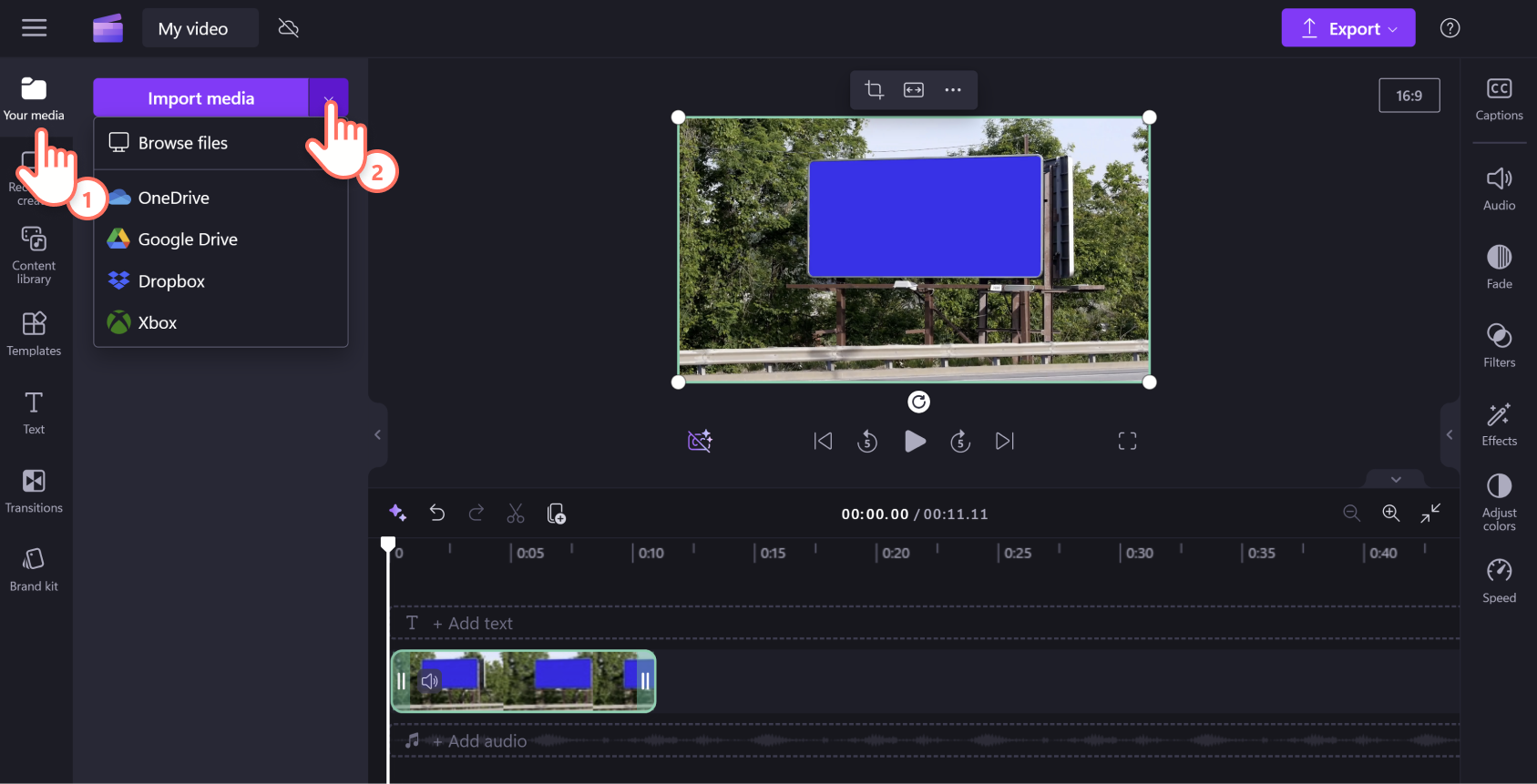
Task: Click the 0:10 mark on timeline ruler
Action: tap(651, 553)
